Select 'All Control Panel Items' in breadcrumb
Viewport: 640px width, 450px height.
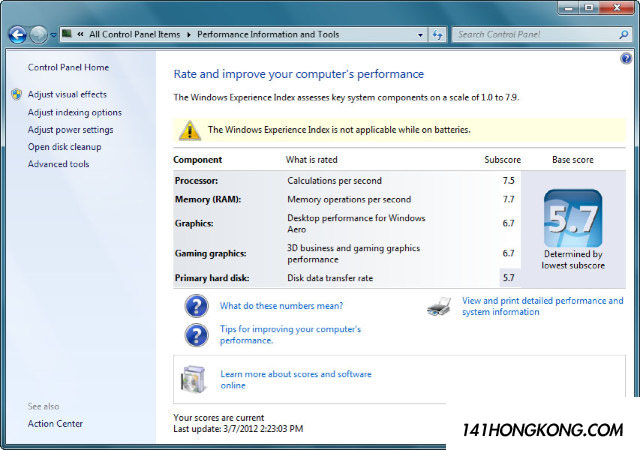pyautogui.click(x=134, y=35)
